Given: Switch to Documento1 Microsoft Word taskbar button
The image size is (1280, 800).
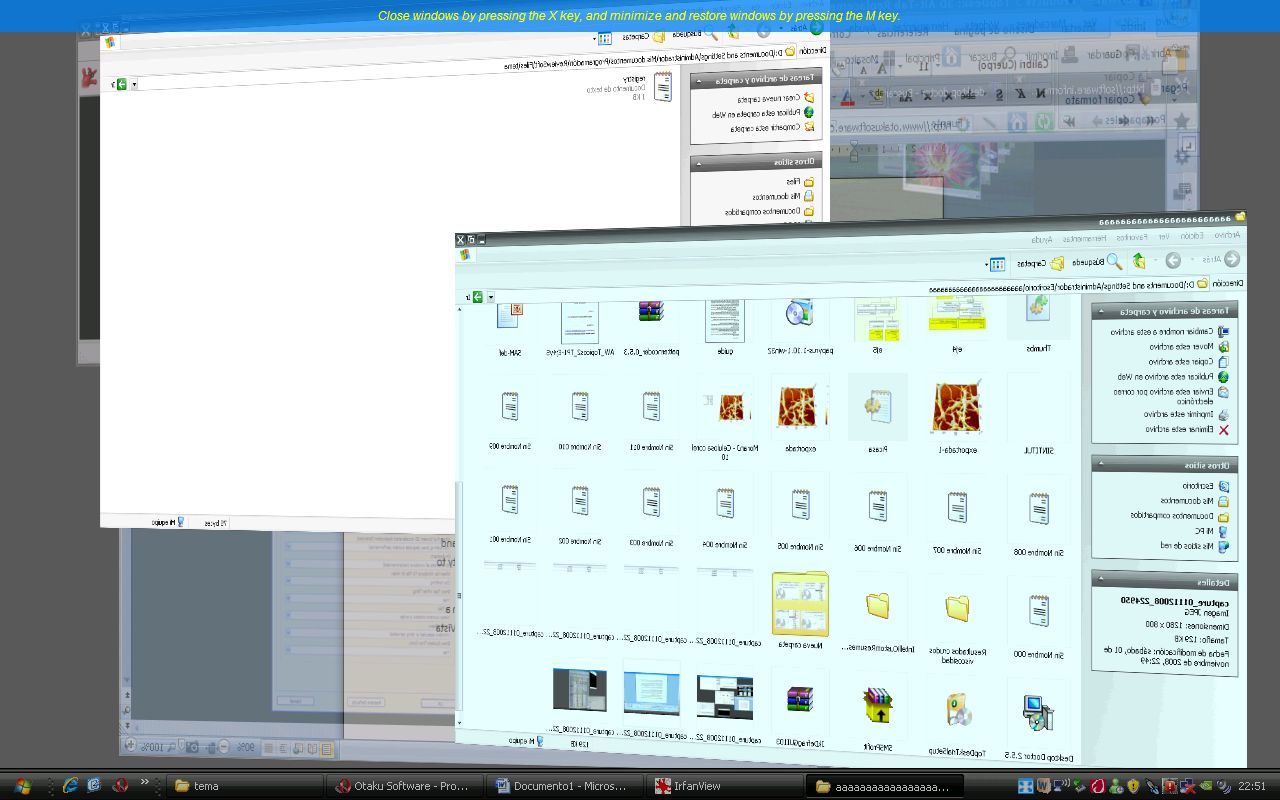Looking at the screenshot, I should coord(565,786).
